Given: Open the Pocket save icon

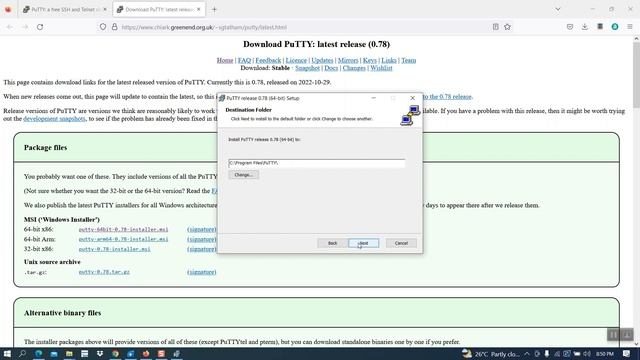Looking at the screenshot, I should tap(570, 27).
